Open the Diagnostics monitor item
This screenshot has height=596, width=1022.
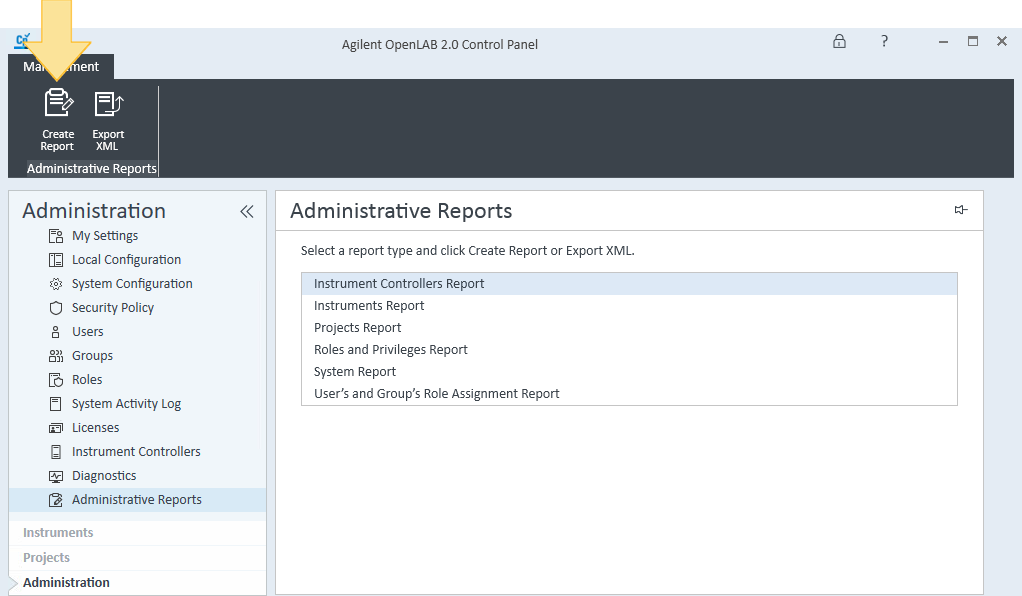pos(104,475)
